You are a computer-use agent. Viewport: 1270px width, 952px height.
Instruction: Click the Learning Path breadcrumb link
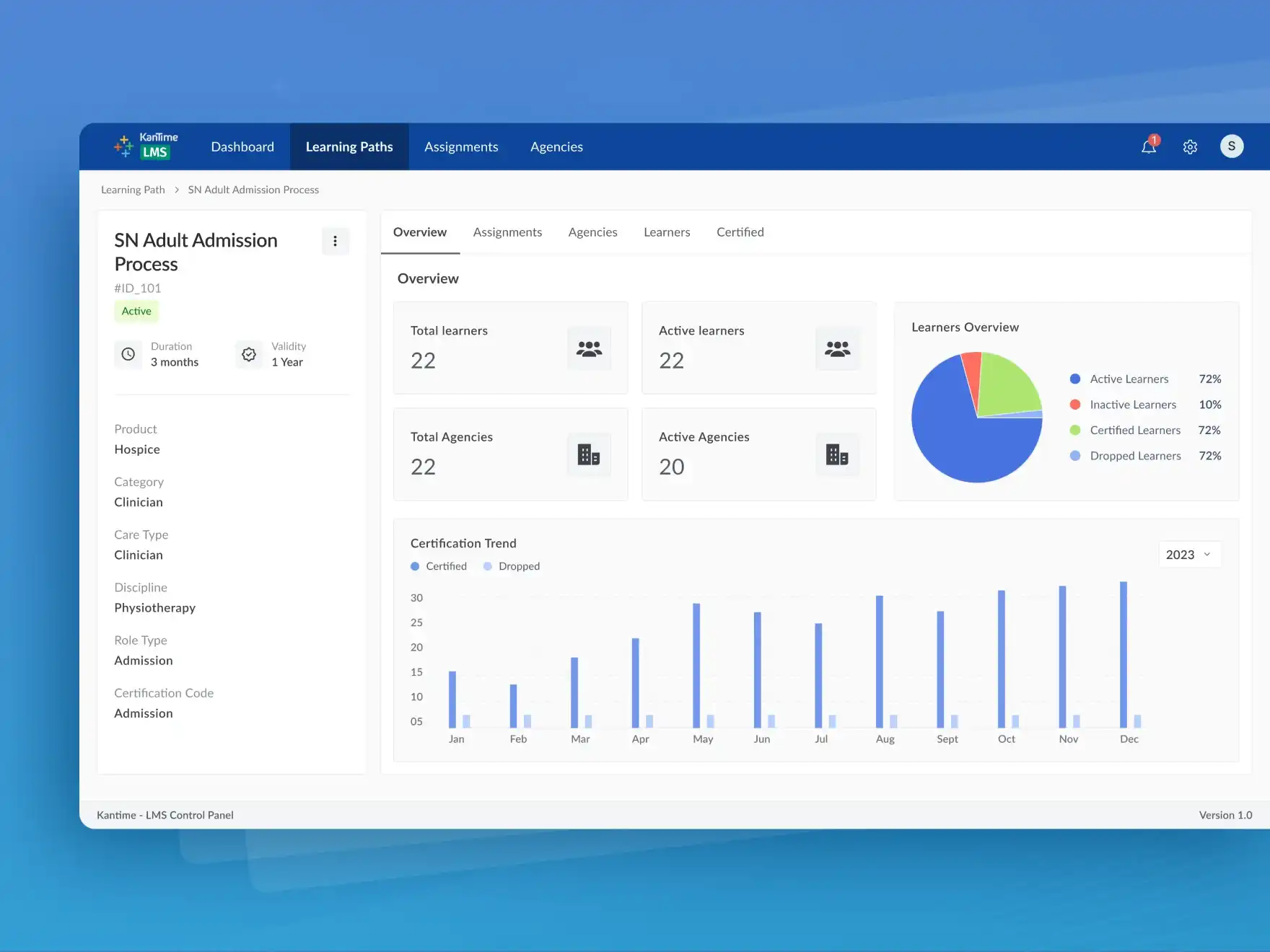click(133, 190)
